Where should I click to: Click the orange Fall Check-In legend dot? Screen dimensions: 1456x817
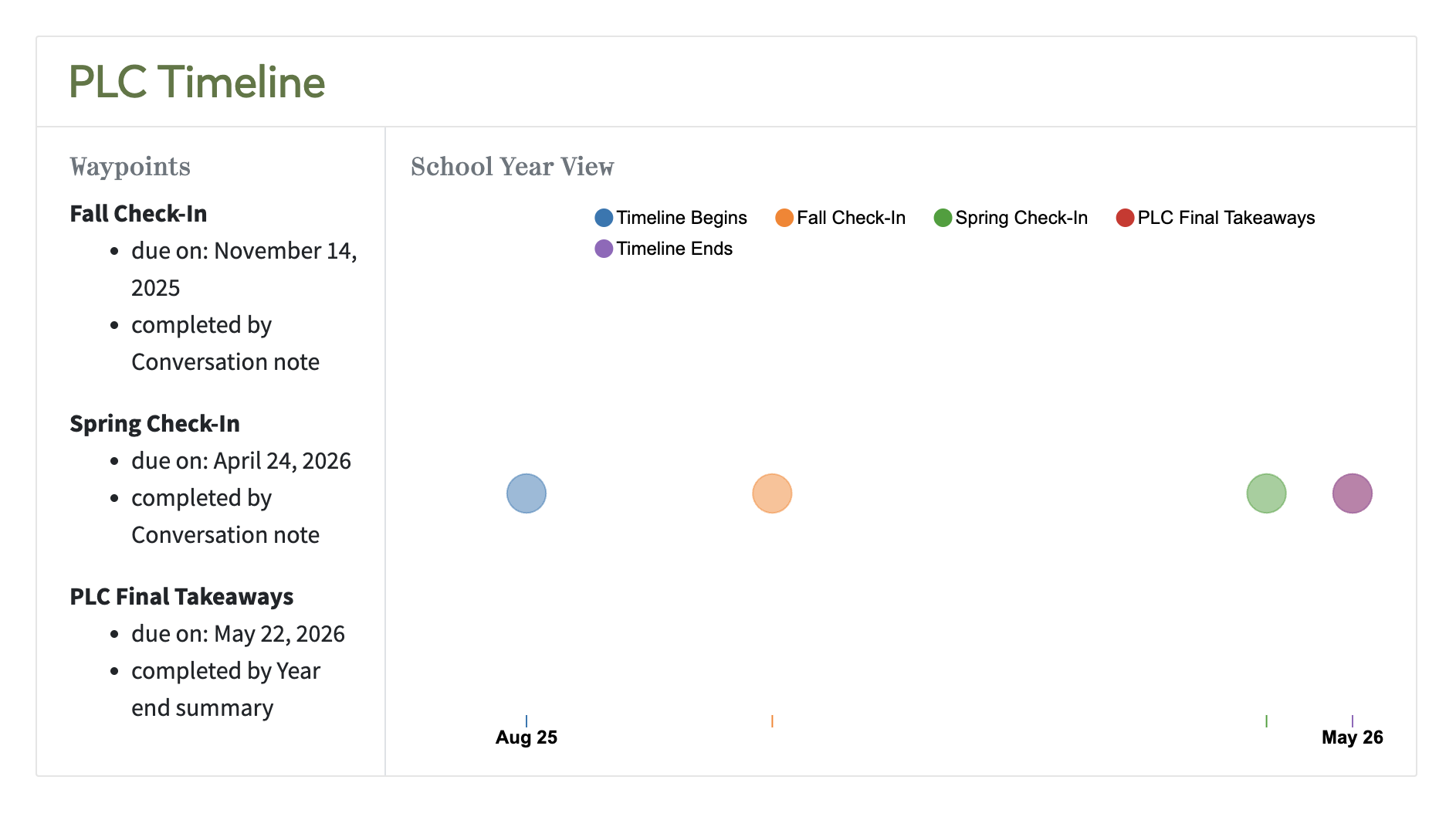tap(784, 218)
